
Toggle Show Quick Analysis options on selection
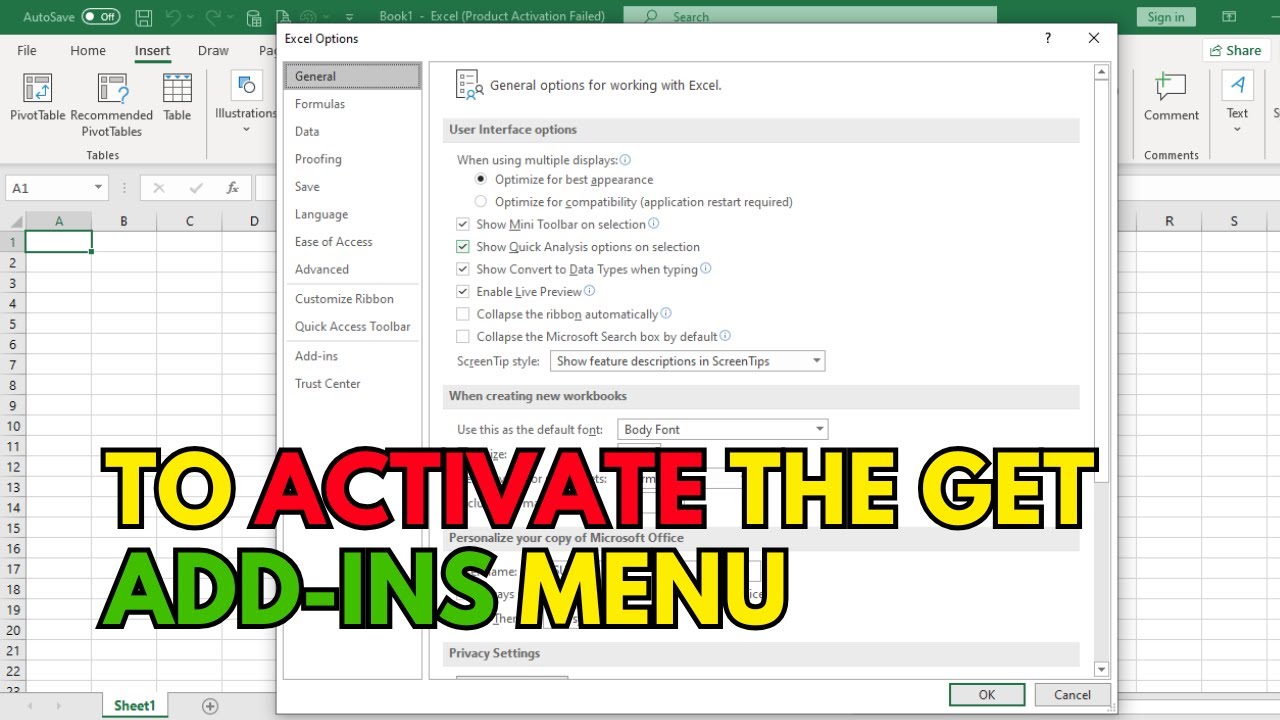click(463, 247)
